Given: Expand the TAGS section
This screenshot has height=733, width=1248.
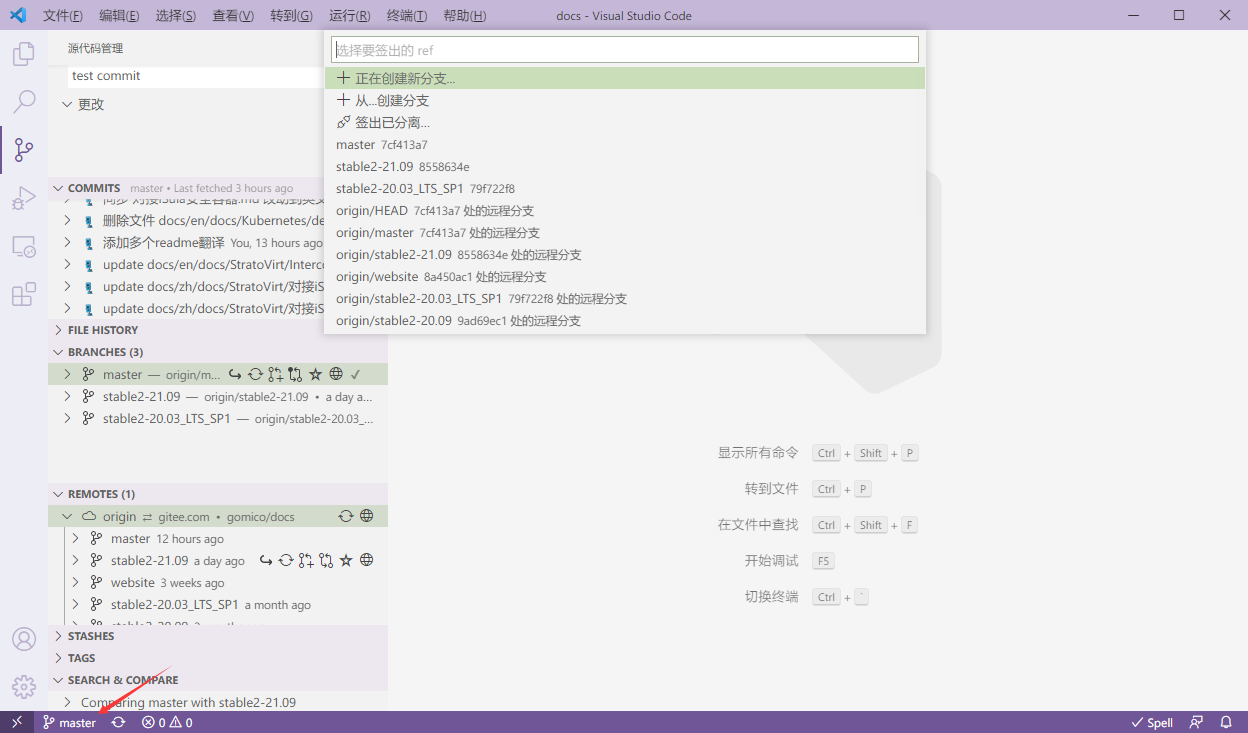Looking at the screenshot, I should coord(58,658).
